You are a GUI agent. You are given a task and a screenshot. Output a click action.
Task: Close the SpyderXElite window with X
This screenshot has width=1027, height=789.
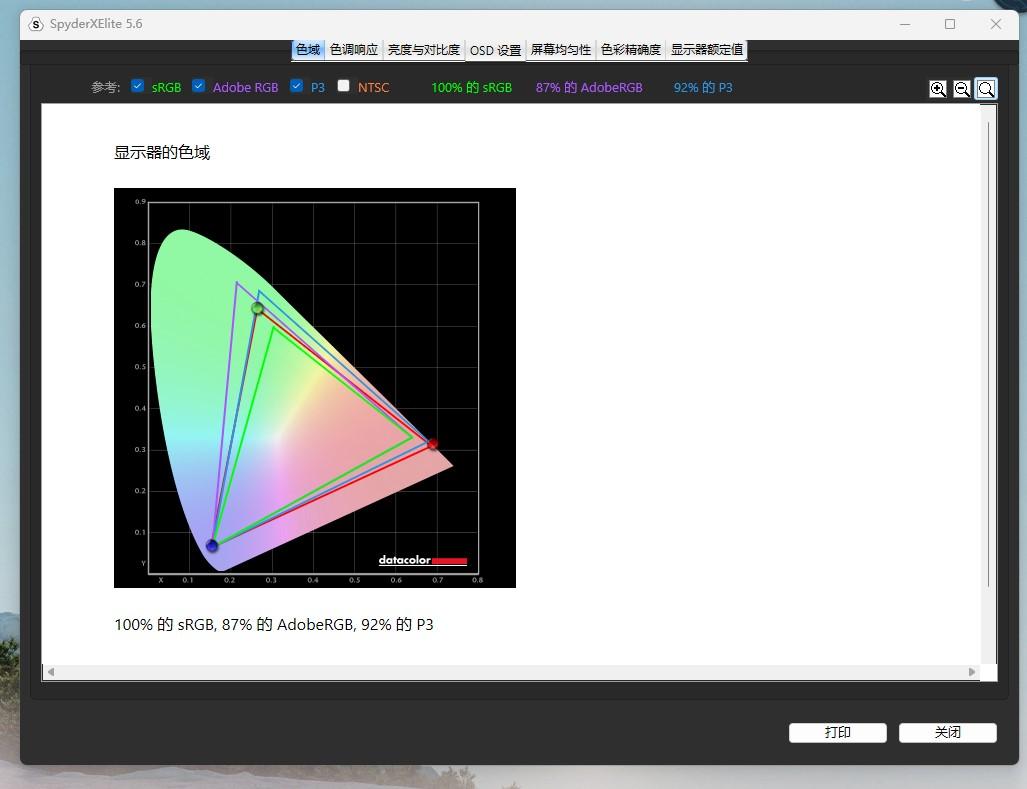coord(996,24)
